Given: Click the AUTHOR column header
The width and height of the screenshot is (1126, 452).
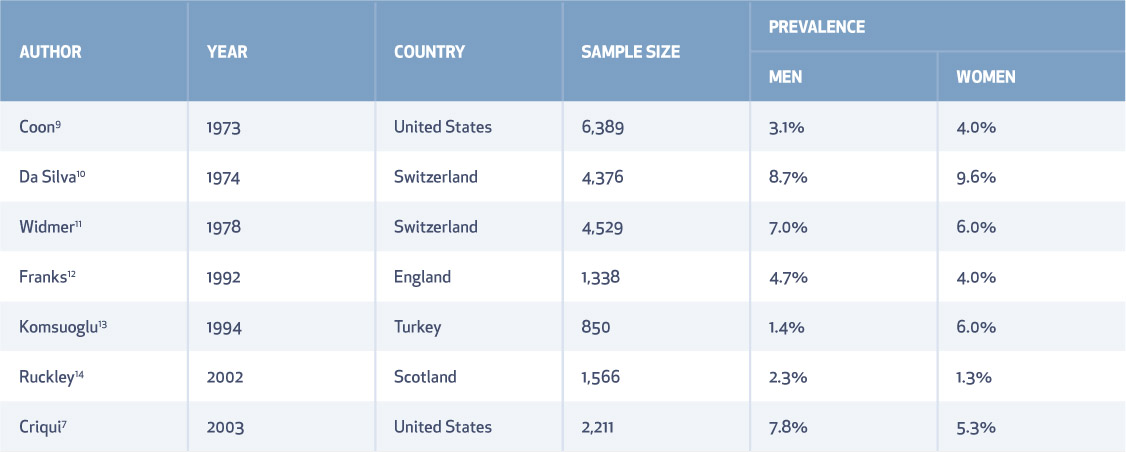Looking at the screenshot, I should [x=50, y=52].
